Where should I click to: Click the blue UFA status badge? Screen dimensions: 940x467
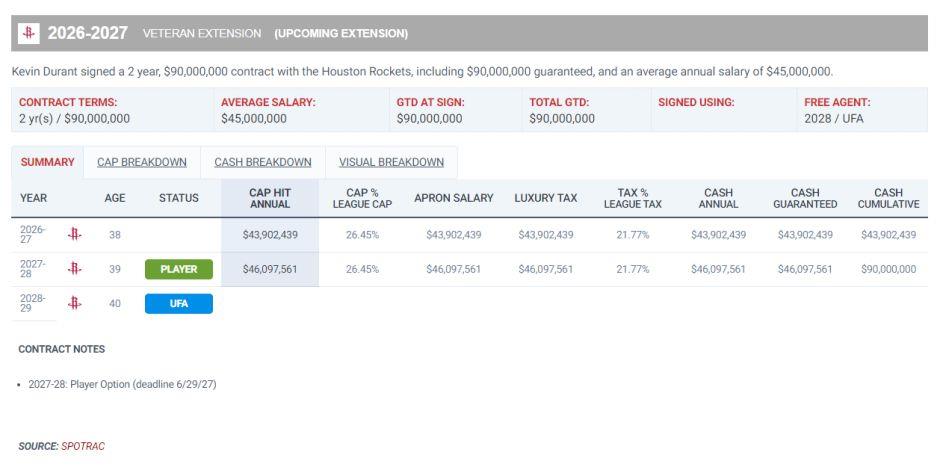[179, 303]
